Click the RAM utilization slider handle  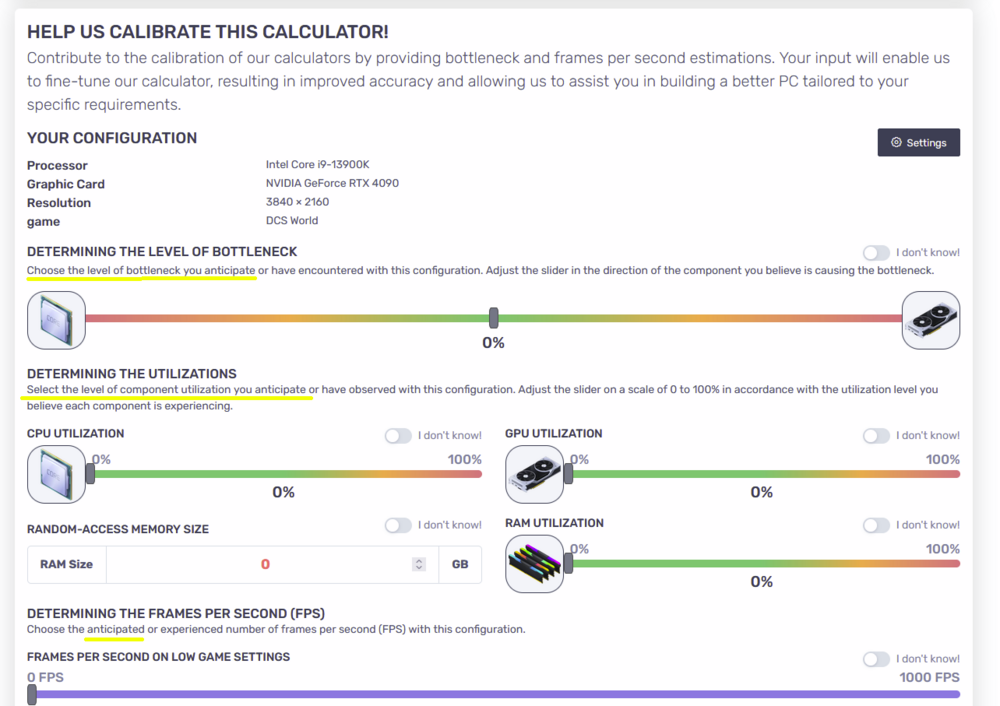569,563
